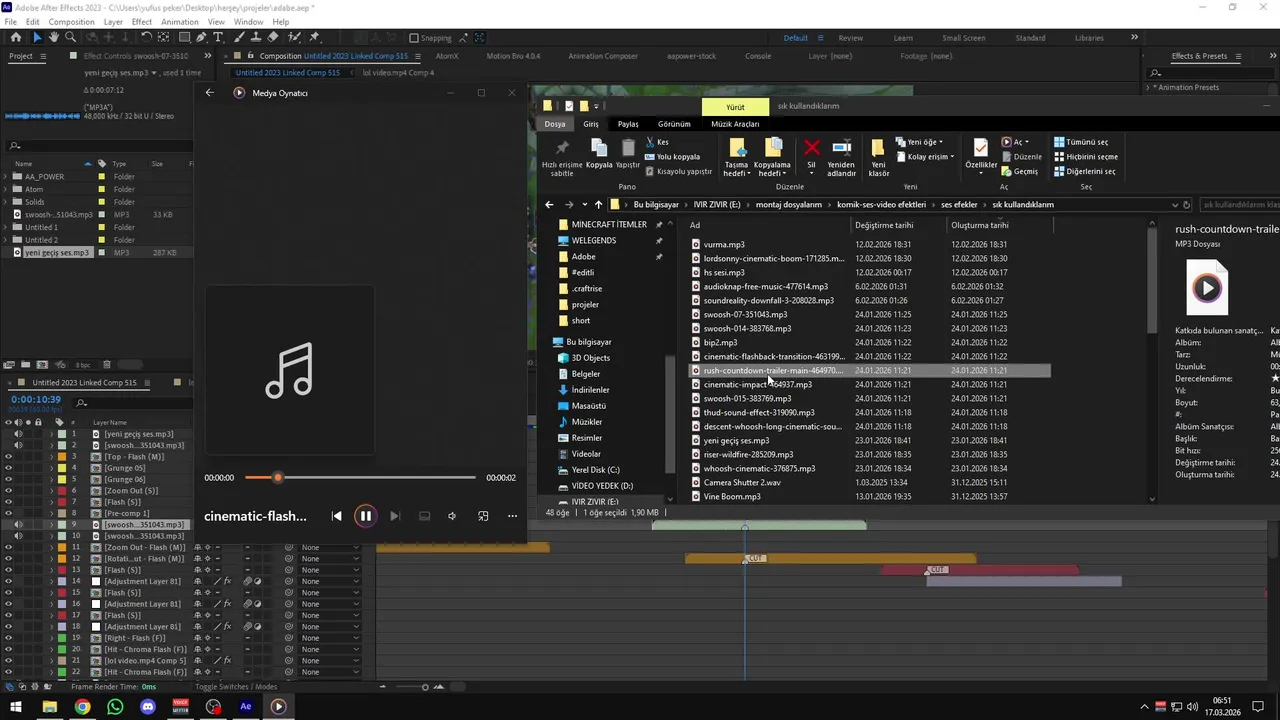
Task: Select the Hand tool
Action: 53,37
